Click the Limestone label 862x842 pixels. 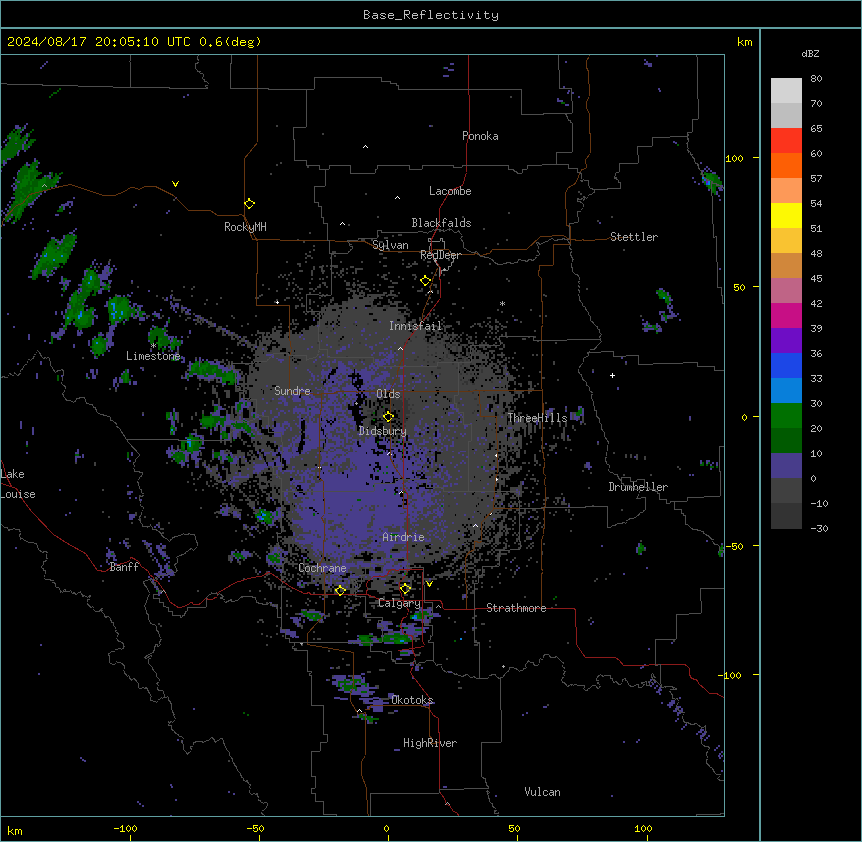(x=153, y=356)
